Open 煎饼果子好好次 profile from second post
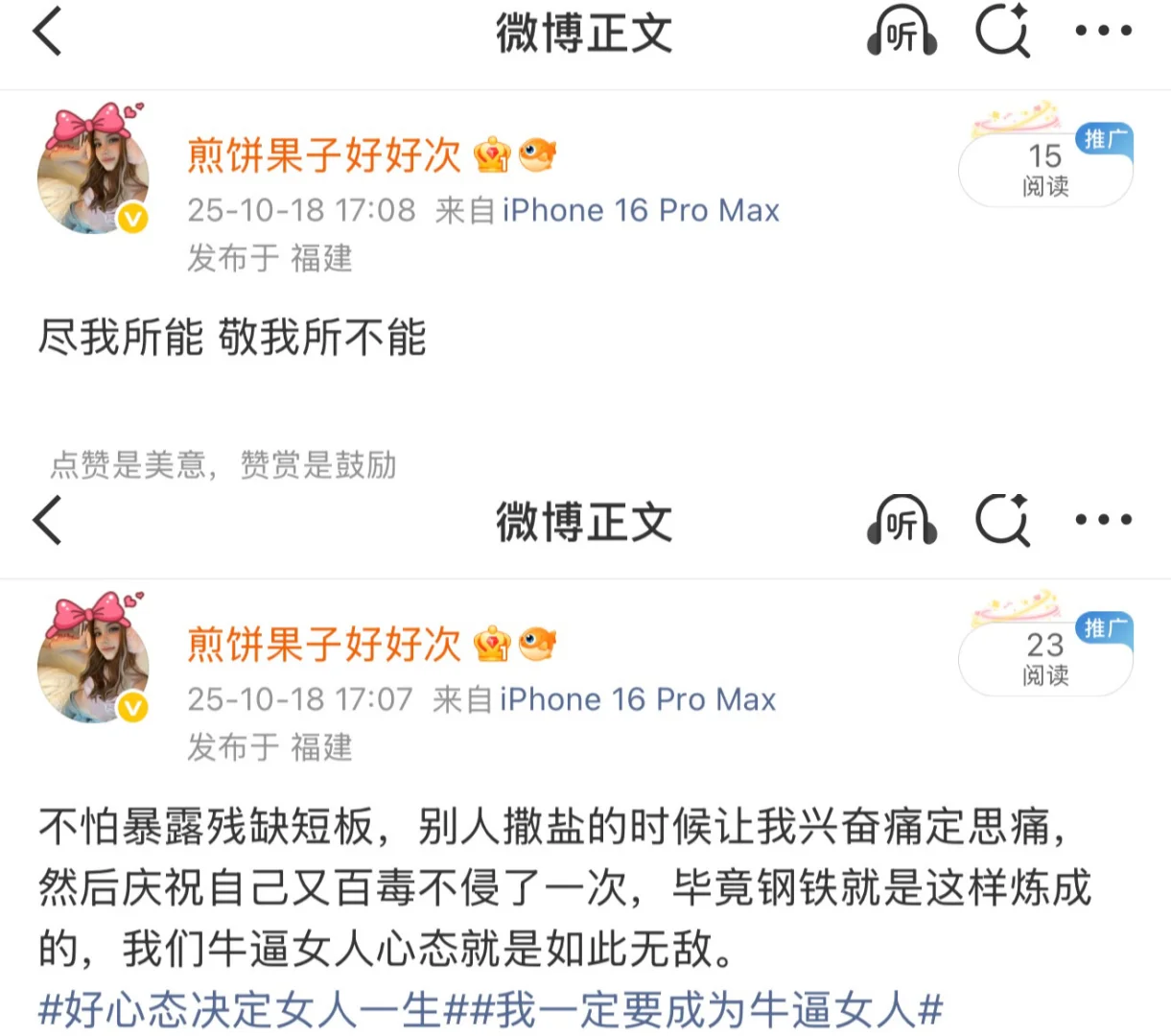Viewport: 1171px width, 1036px height. click(324, 645)
